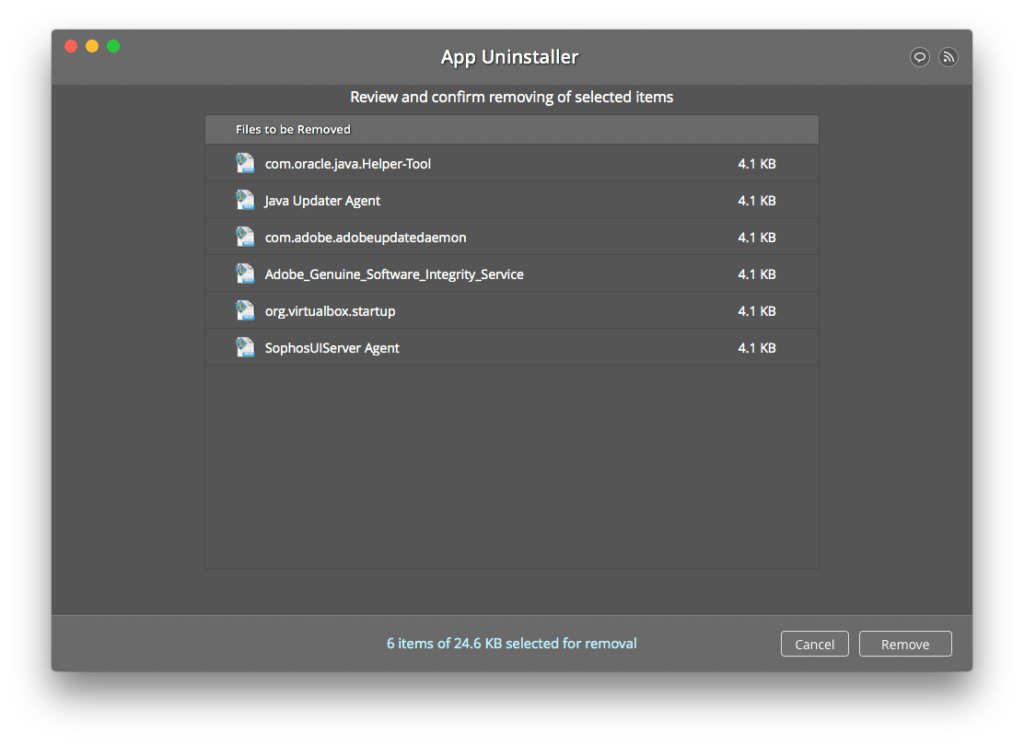1024x745 pixels.
Task: Click the 4.1 KB size of org.virtualbox.startup
Action: 757,311
